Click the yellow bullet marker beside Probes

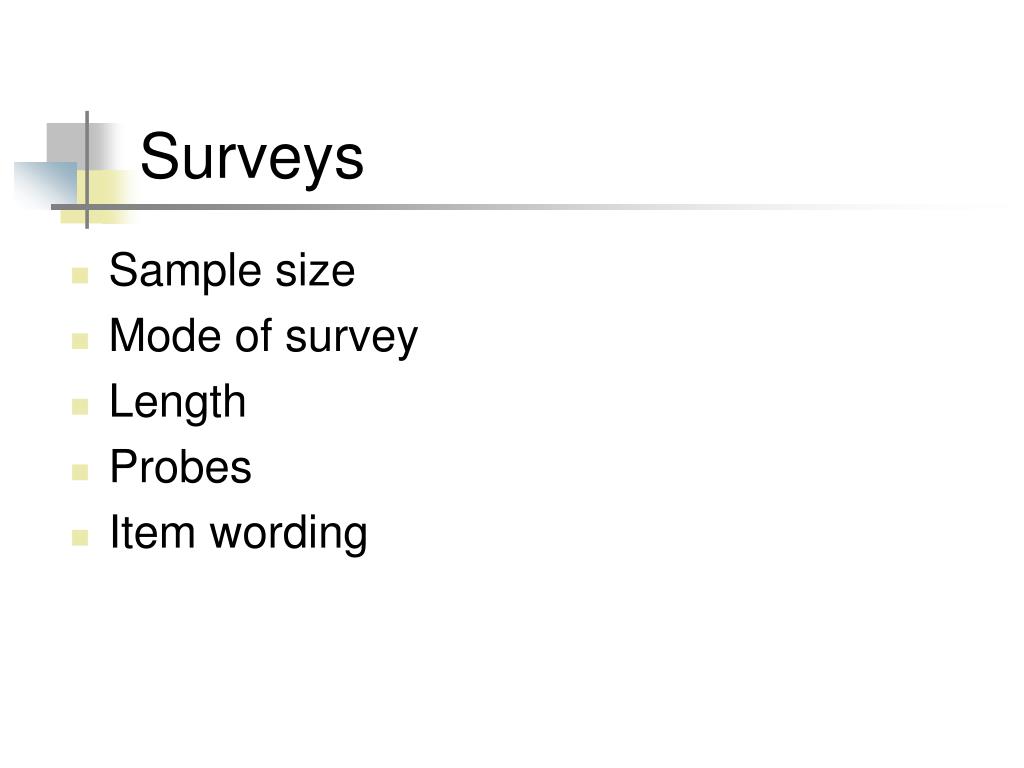point(80,472)
